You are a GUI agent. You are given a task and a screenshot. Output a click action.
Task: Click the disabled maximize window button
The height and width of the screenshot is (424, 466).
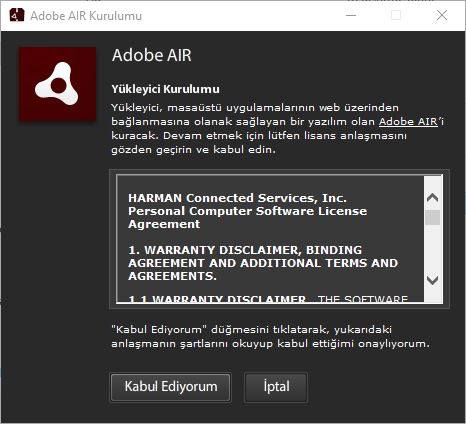click(x=396, y=15)
